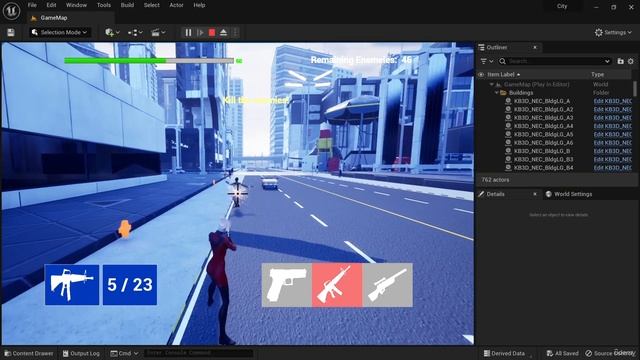Open the Build menu
This screenshot has width=640, height=360.
127,5
